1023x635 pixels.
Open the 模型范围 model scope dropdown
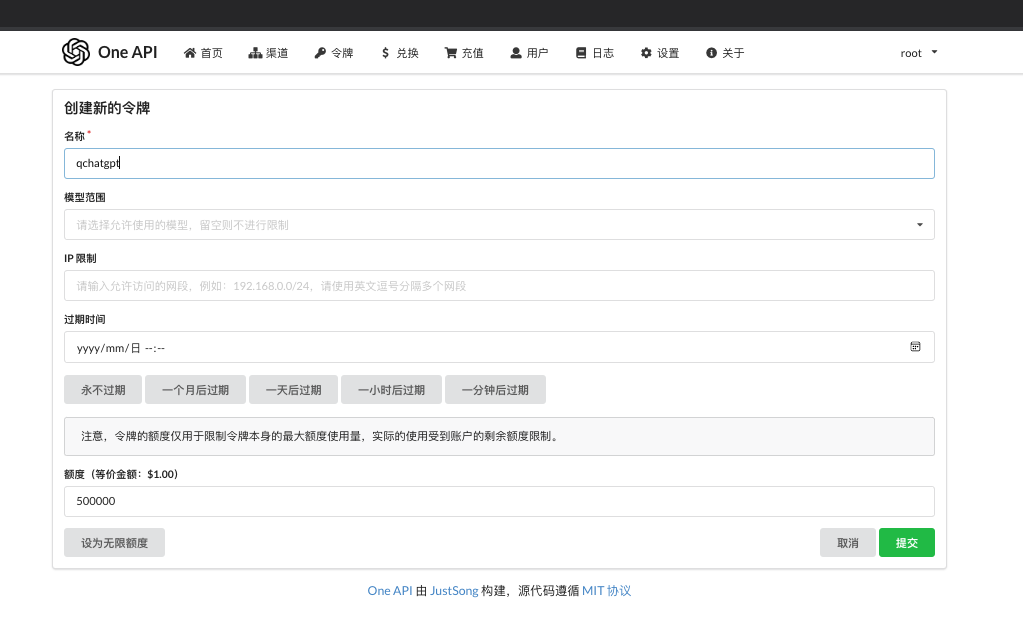click(500, 224)
